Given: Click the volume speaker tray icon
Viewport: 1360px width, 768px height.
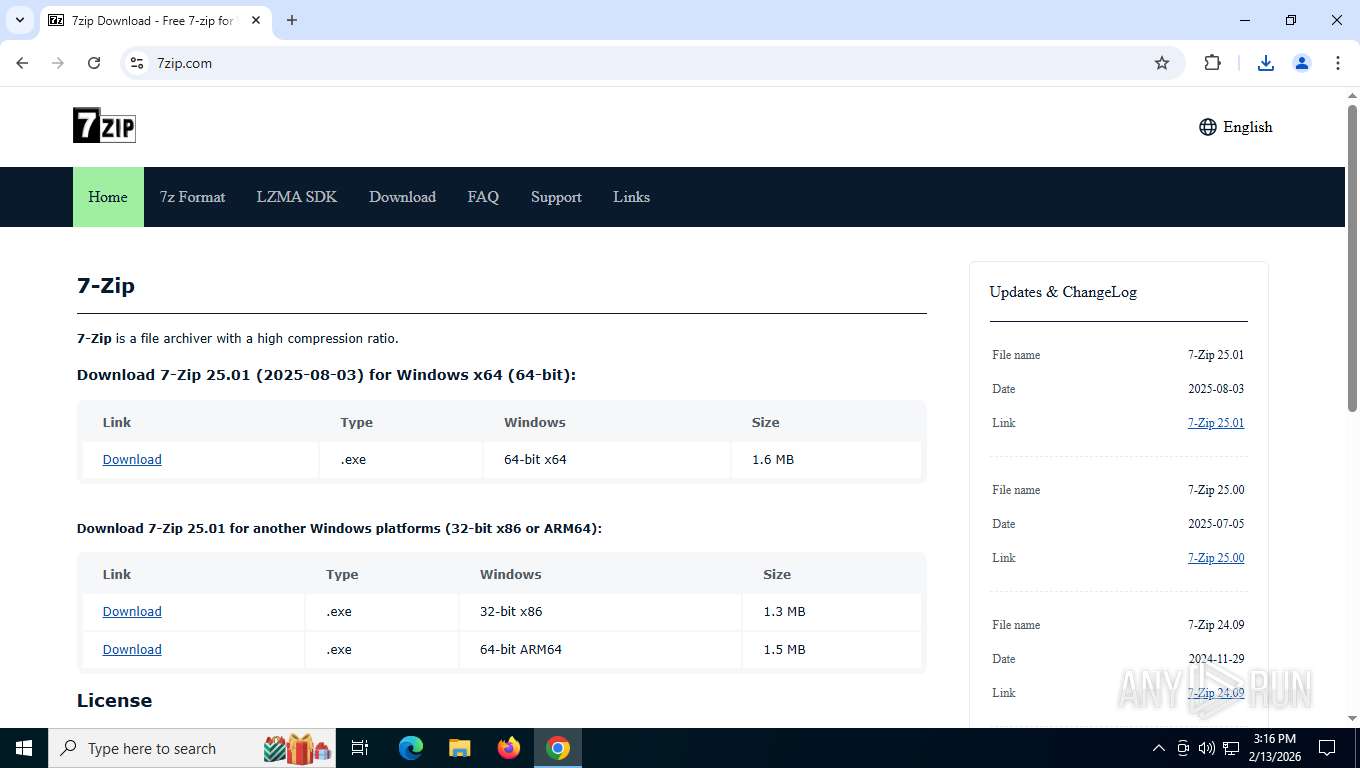Looking at the screenshot, I should point(1207,748).
